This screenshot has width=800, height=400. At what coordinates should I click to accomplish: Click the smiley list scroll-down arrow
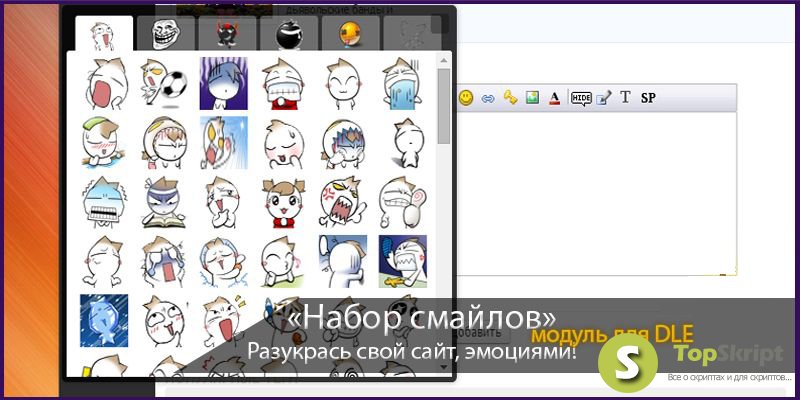[443, 367]
